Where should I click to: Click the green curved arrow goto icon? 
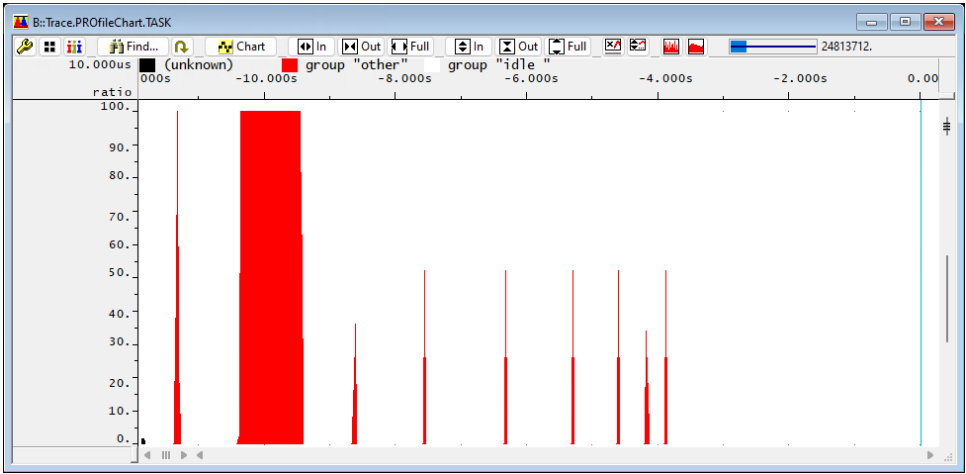(181, 46)
